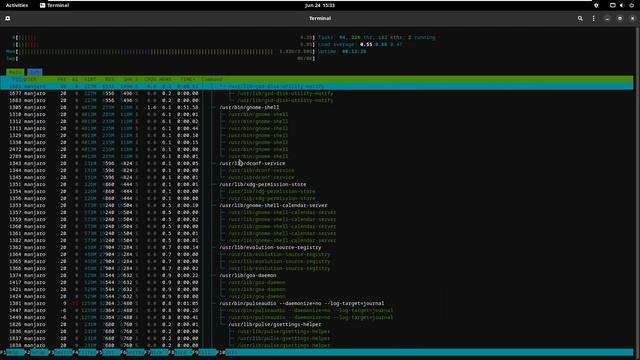
Task: Click the tray icon left of the screen indicator
Action: [596, 5]
